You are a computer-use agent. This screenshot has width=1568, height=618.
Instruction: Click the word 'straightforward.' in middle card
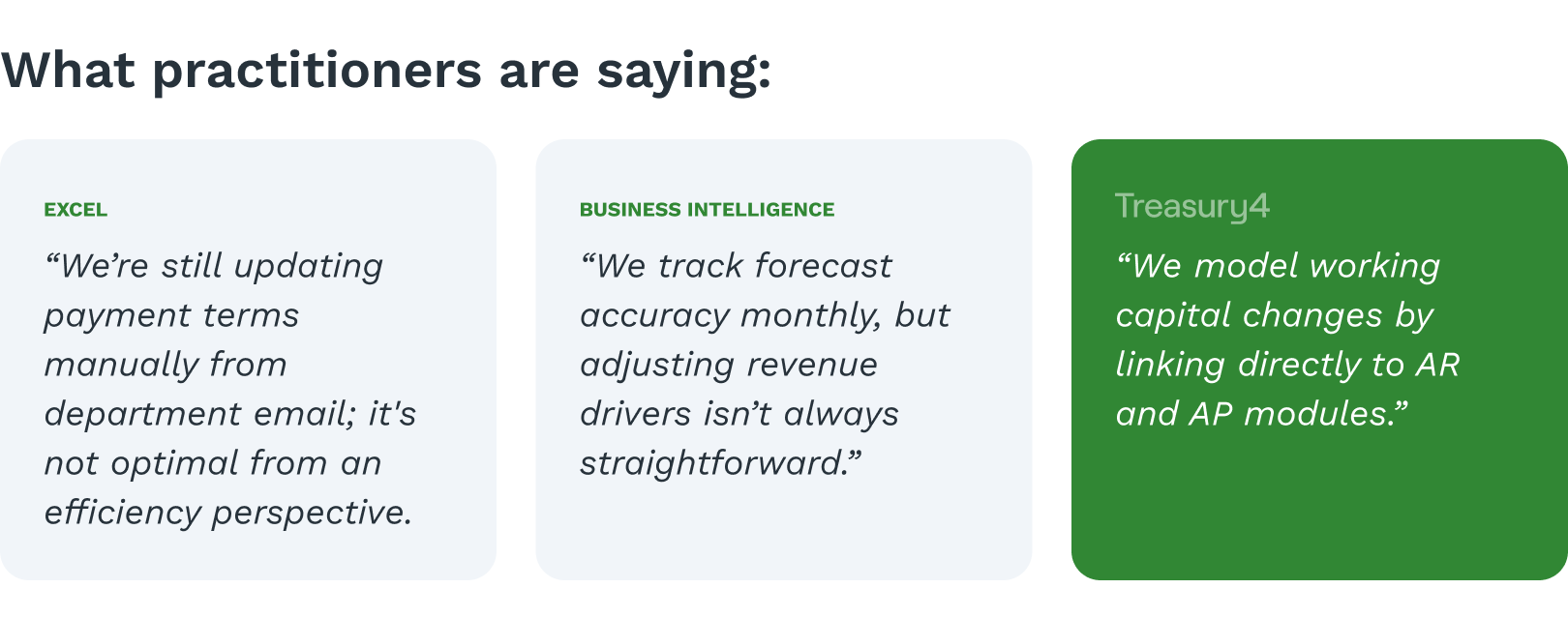pyautogui.click(x=721, y=463)
